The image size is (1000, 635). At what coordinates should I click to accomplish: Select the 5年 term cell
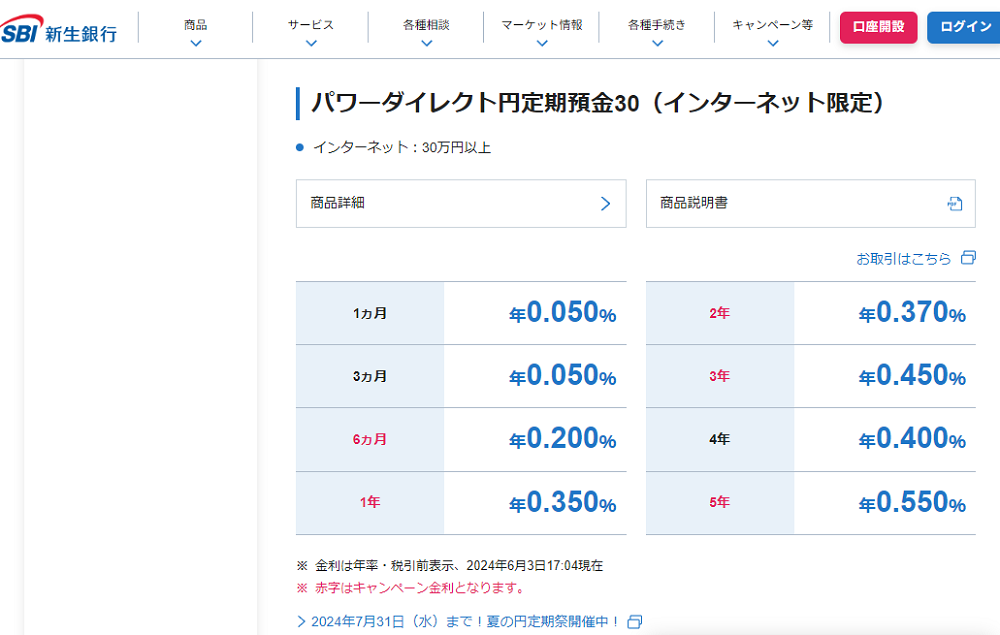point(720,502)
